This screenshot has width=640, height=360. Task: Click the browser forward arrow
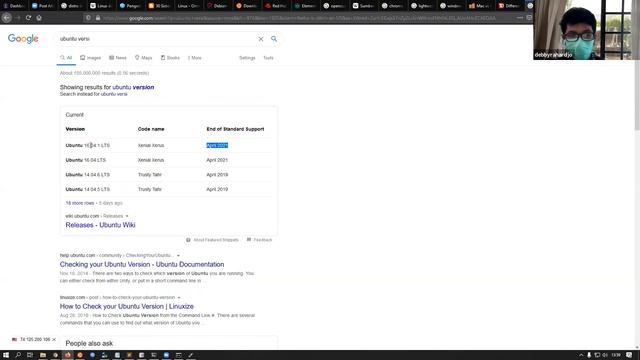[x=18, y=18]
